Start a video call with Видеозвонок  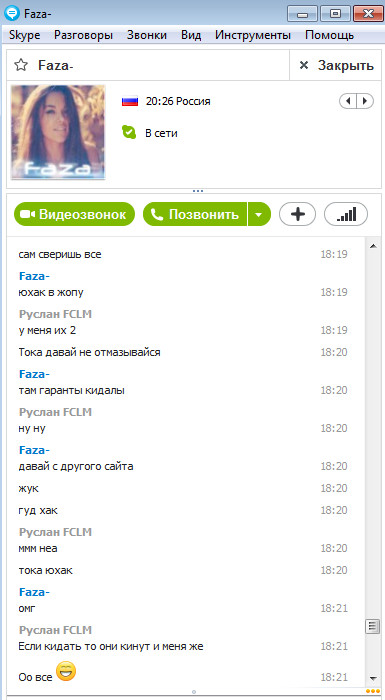[x=74, y=214]
